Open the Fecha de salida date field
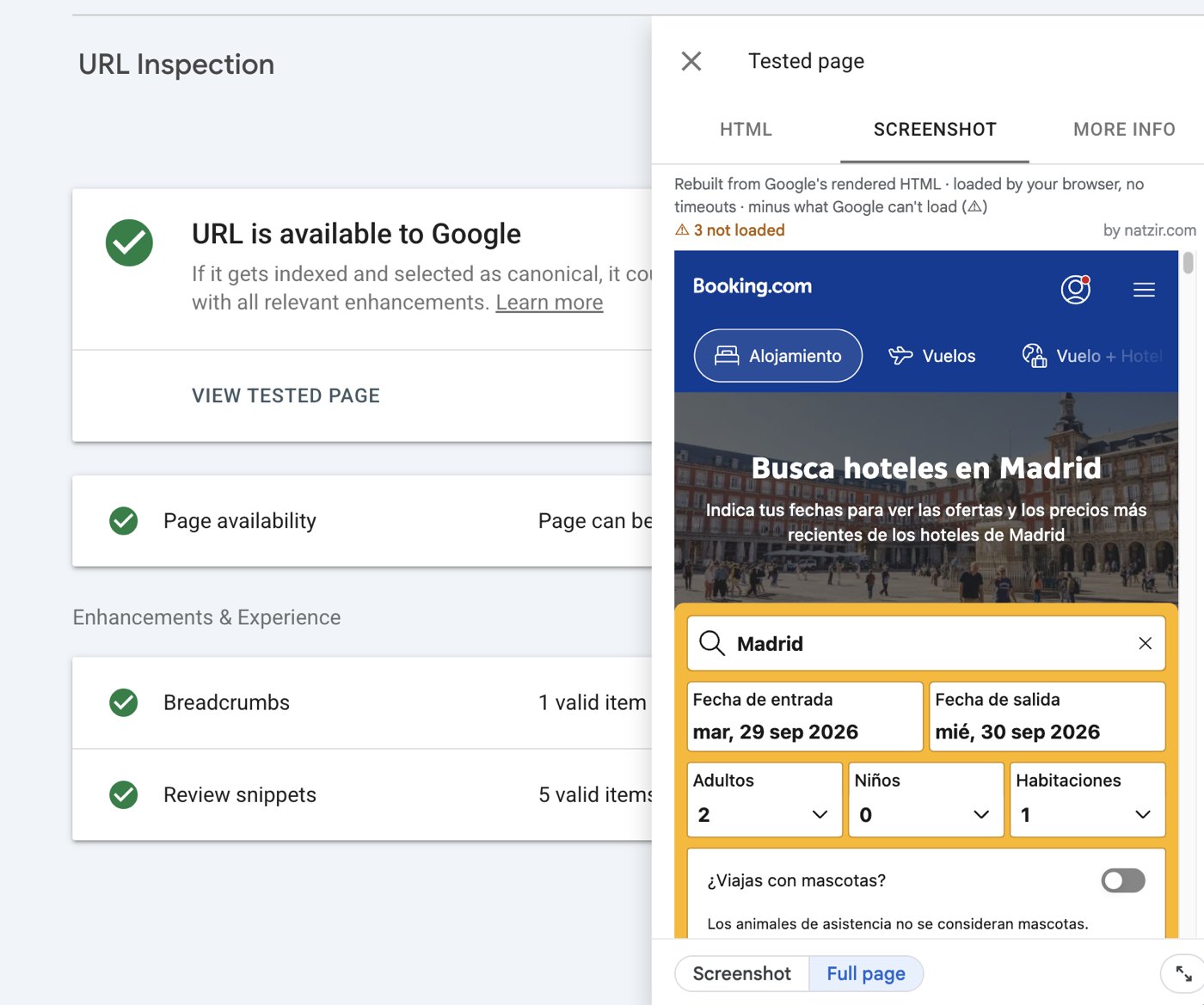Image resolution: width=1204 pixels, height=1005 pixels. pos(1047,716)
